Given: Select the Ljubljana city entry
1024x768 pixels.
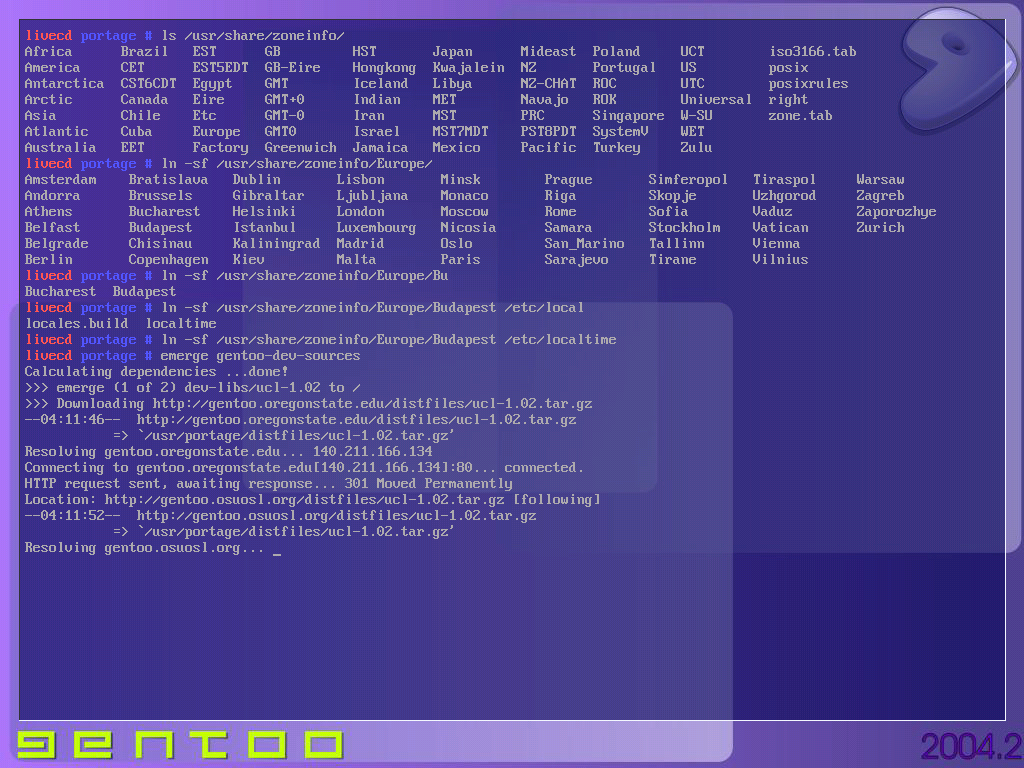Looking at the screenshot, I should pos(372,195).
